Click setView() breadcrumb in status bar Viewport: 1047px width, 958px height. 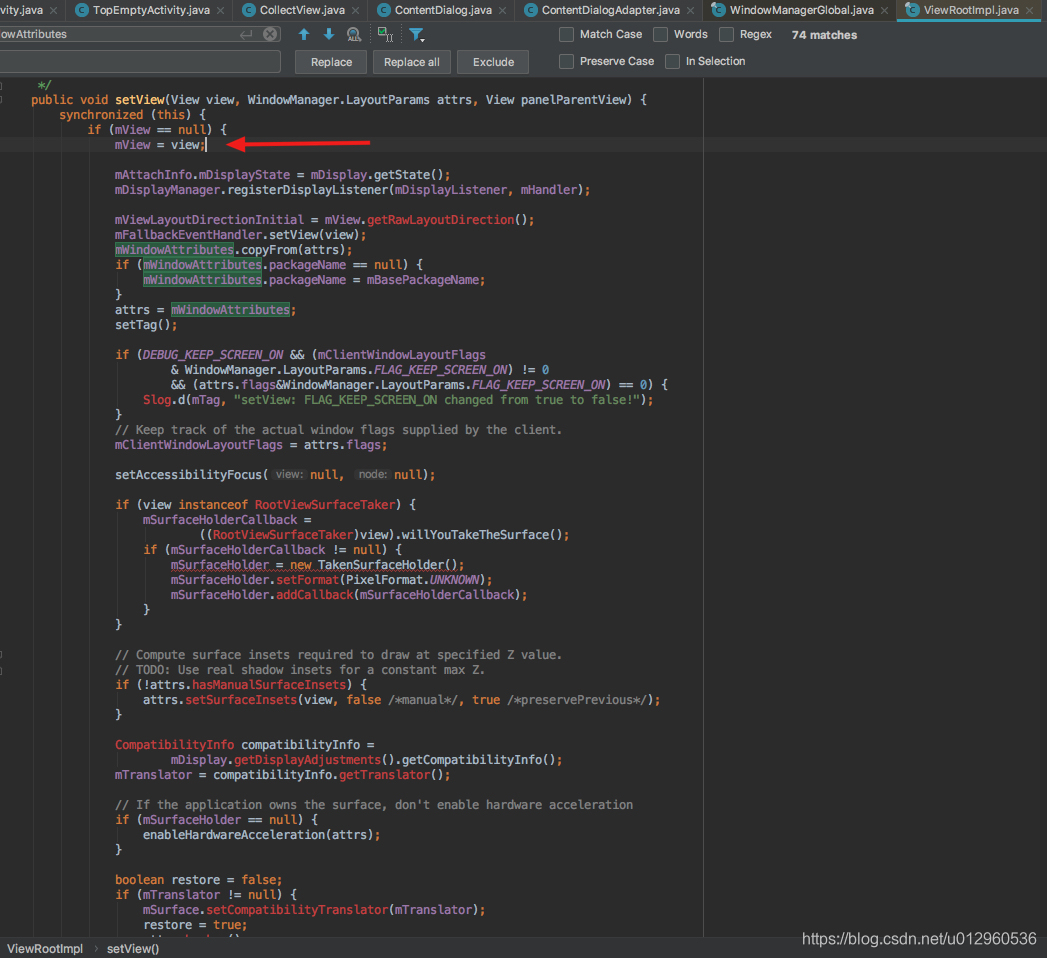(133, 949)
